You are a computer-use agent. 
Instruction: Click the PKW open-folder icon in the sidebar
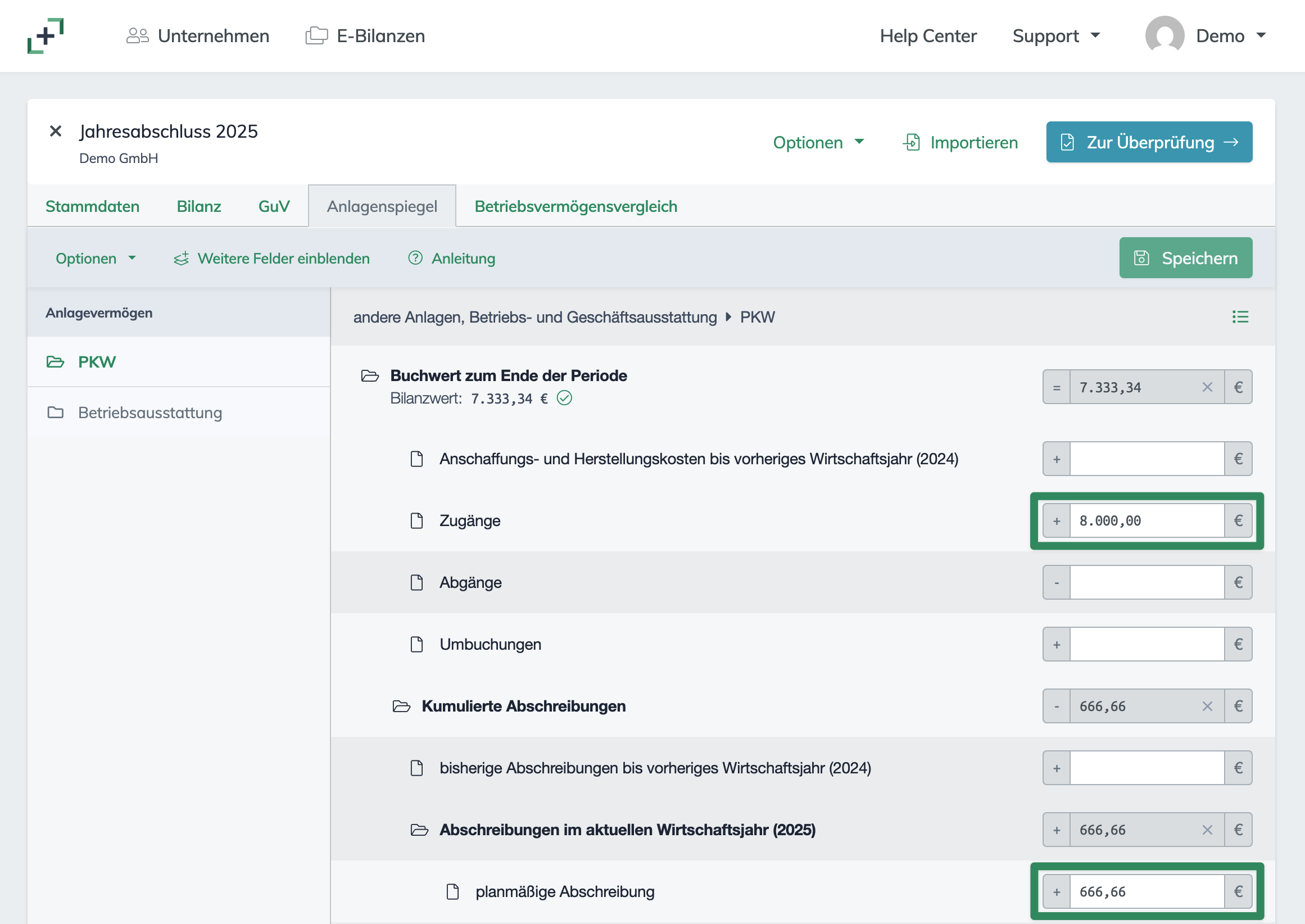(55, 362)
